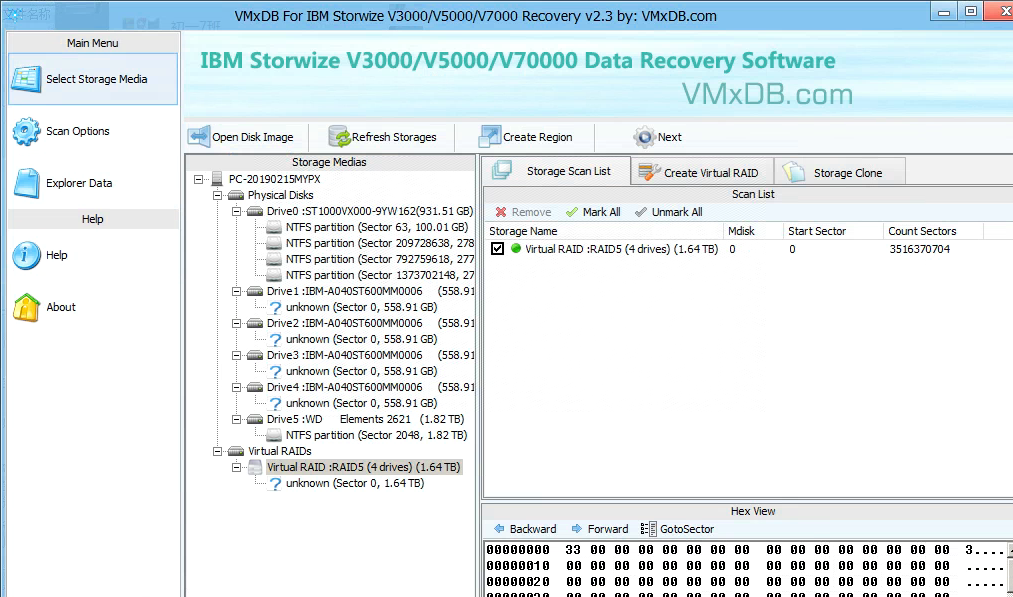Select Virtual RAID RAID5 (4 drives) tree row
This screenshot has height=597, width=1013.
(x=364, y=467)
